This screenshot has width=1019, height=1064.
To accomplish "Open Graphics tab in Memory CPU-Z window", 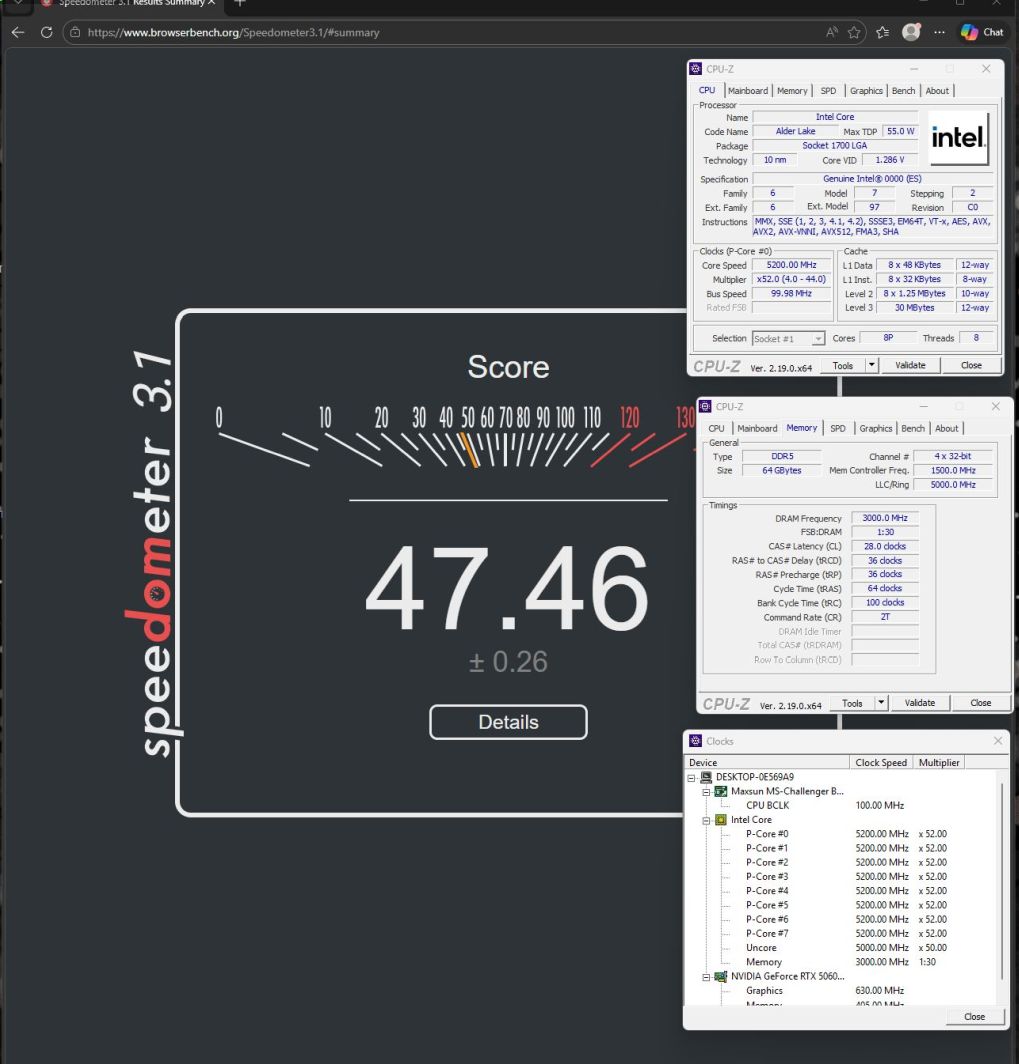I will click(876, 428).
